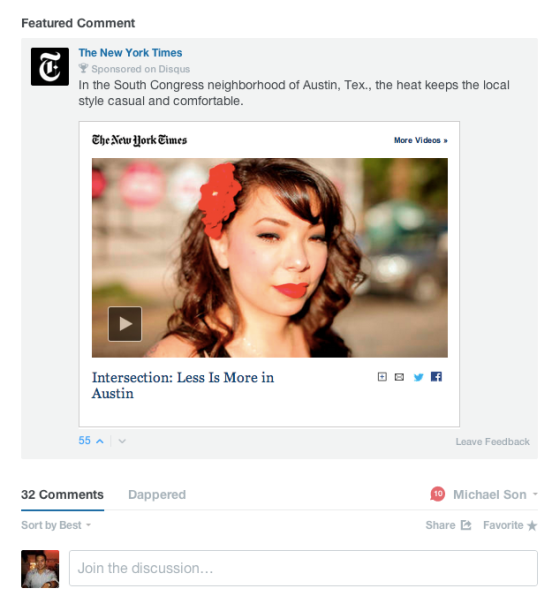Open the Share discussion menu
This screenshot has width=552, height=596.
pyautogui.click(x=448, y=525)
